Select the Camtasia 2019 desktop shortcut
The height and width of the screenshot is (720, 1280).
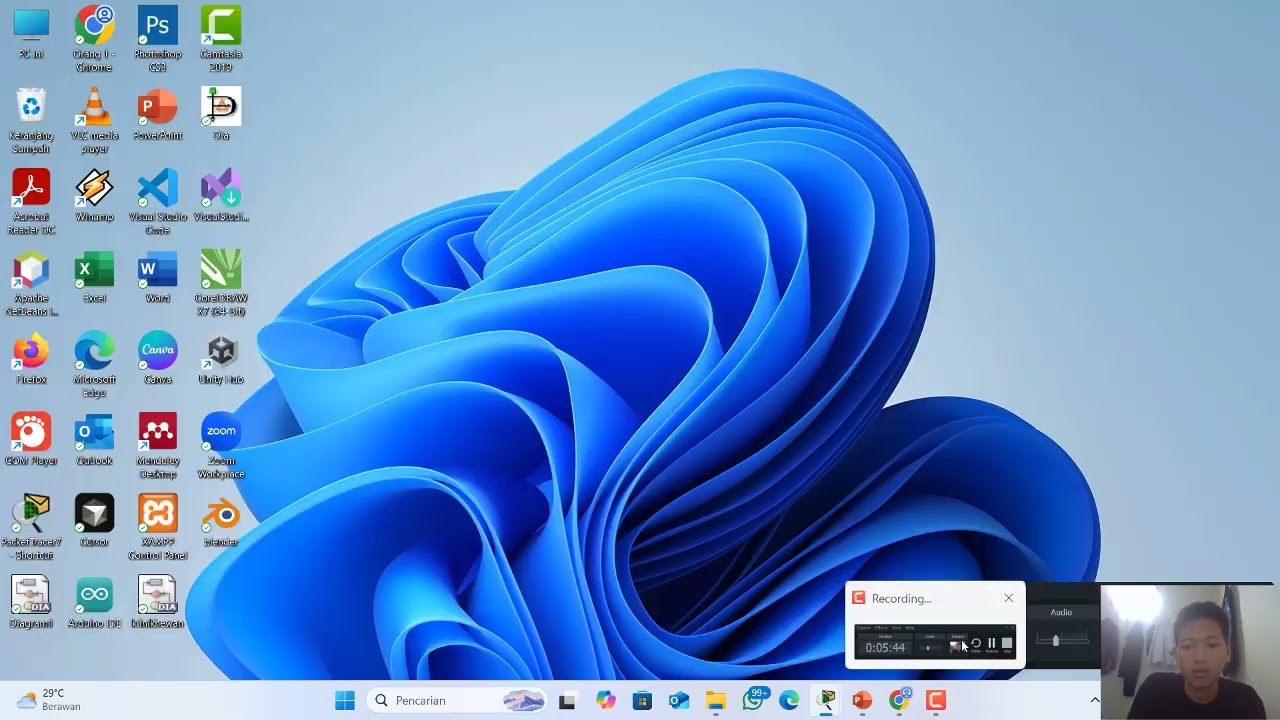[x=221, y=39]
